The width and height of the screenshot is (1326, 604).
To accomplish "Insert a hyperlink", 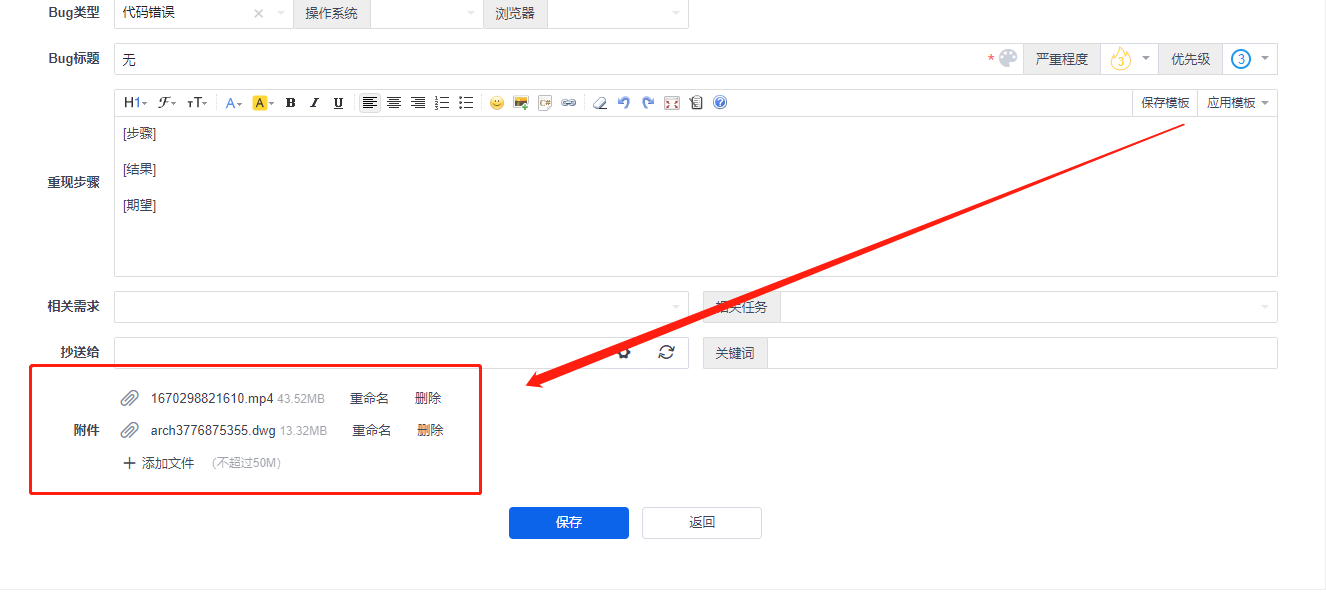I will [x=569, y=103].
